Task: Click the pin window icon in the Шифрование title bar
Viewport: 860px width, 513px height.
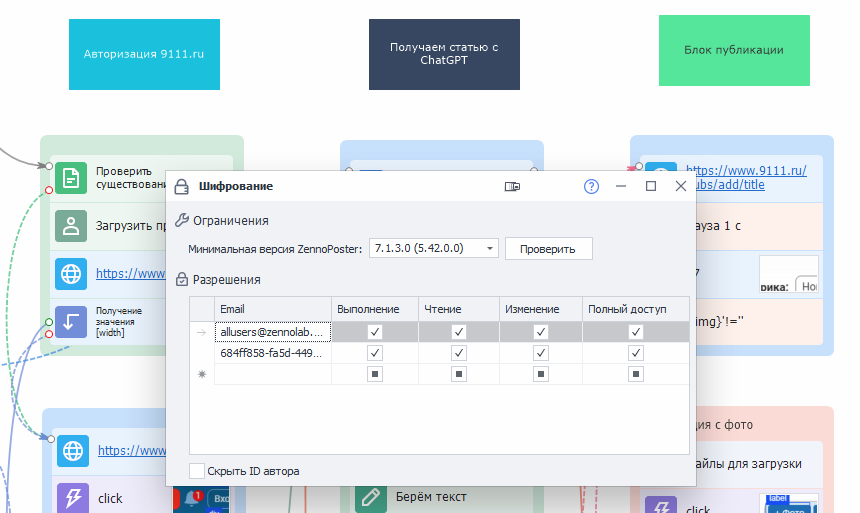Action: click(512, 187)
